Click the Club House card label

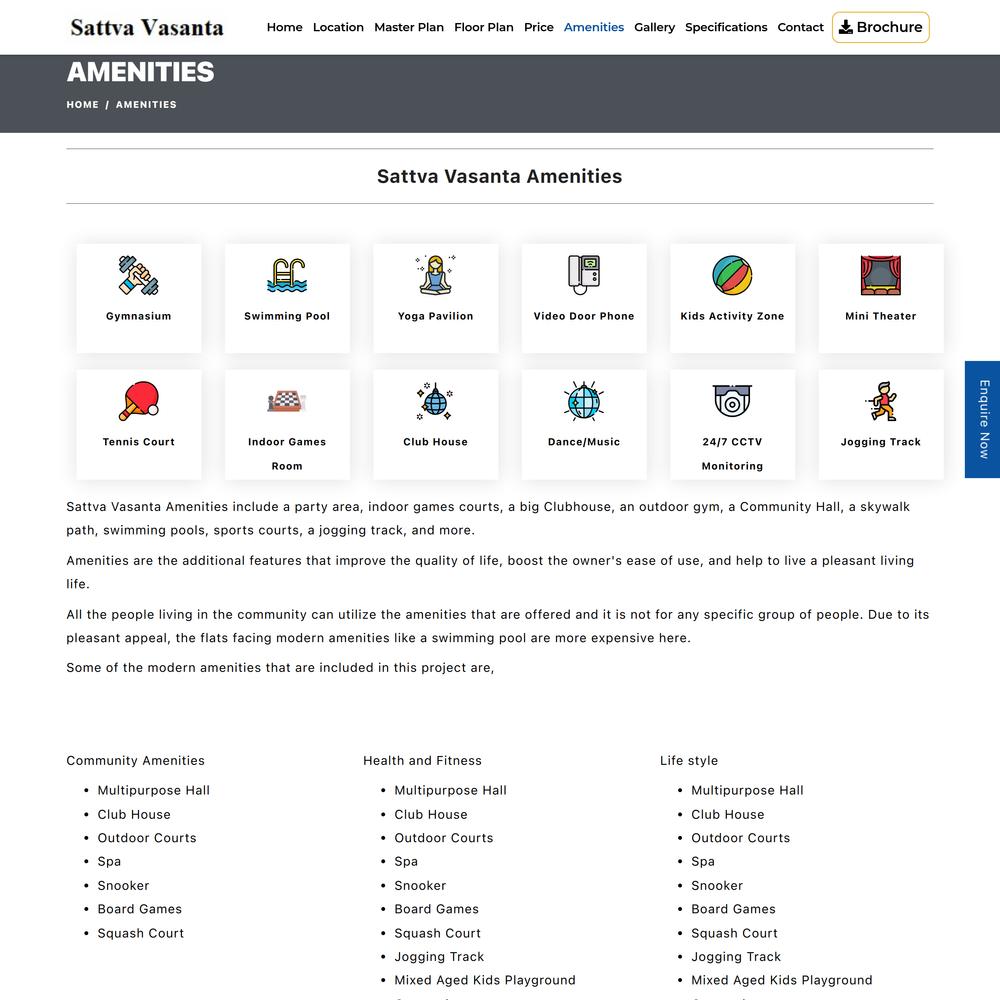[436, 441]
